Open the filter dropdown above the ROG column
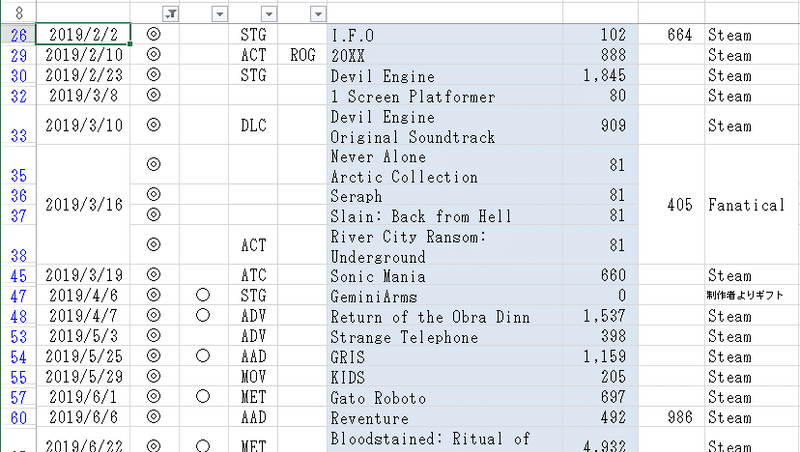800x452 pixels. 318,14
